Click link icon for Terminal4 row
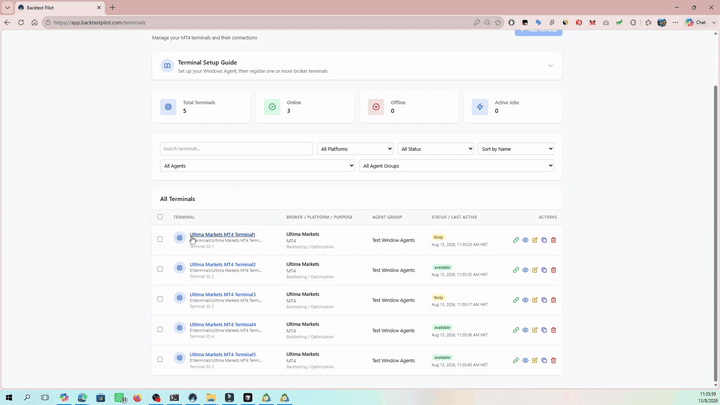The image size is (720, 405). click(x=516, y=330)
